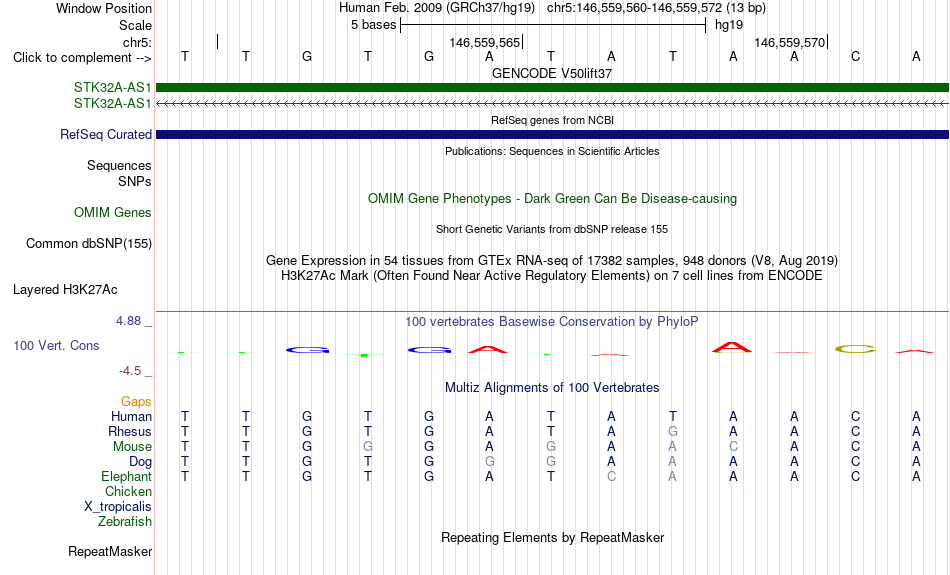Click the green STK32A-AS1 gene bar
The height and width of the screenshot is (575, 950).
coord(552,87)
